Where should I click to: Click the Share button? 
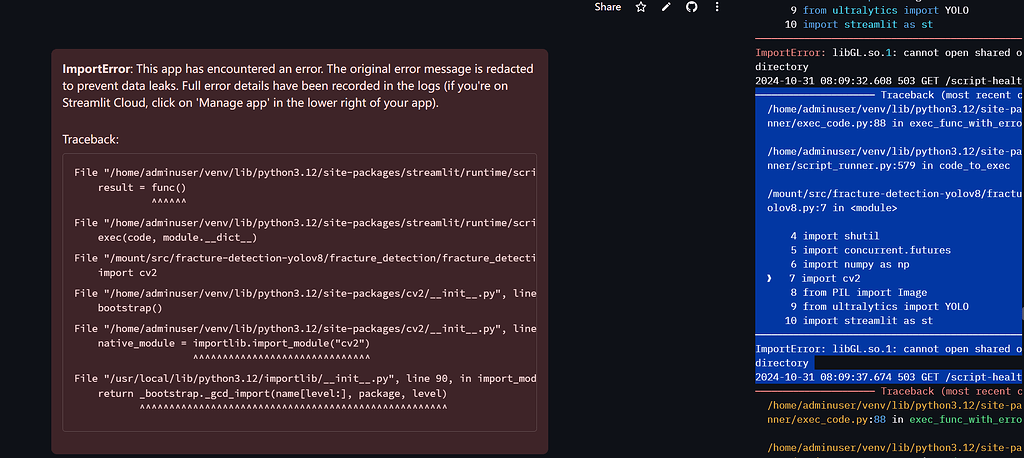coord(607,7)
